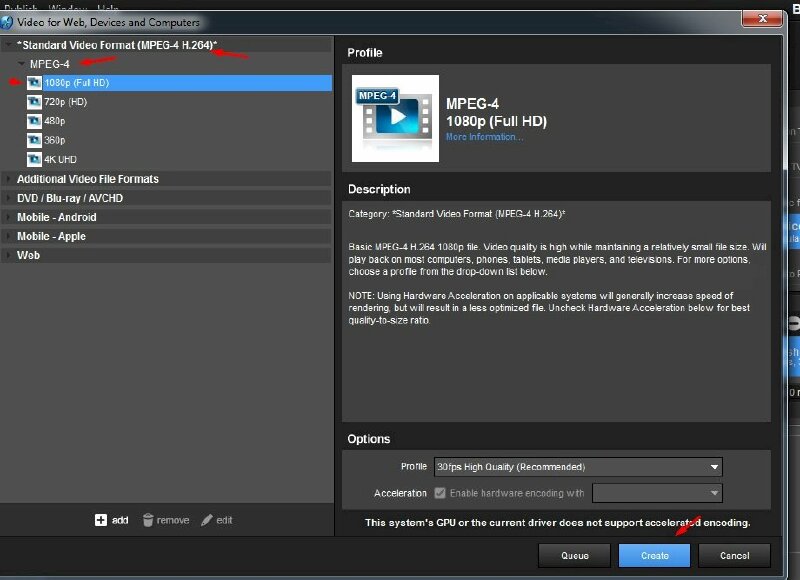Choose the 480p preset icon
Viewport: 800px width, 580px height.
pyautogui.click(x=35, y=121)
